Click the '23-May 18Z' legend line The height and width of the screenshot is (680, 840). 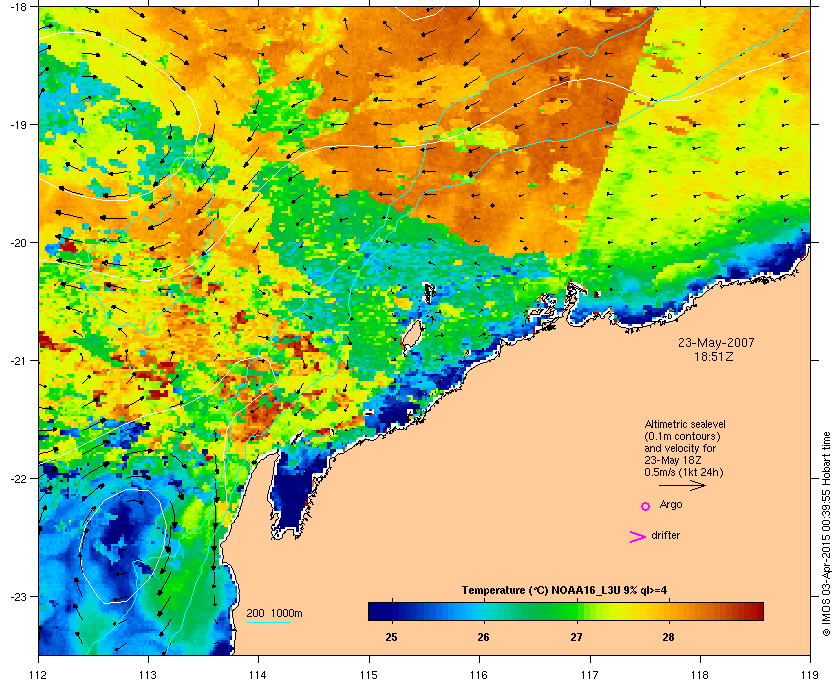pos(673,460)
